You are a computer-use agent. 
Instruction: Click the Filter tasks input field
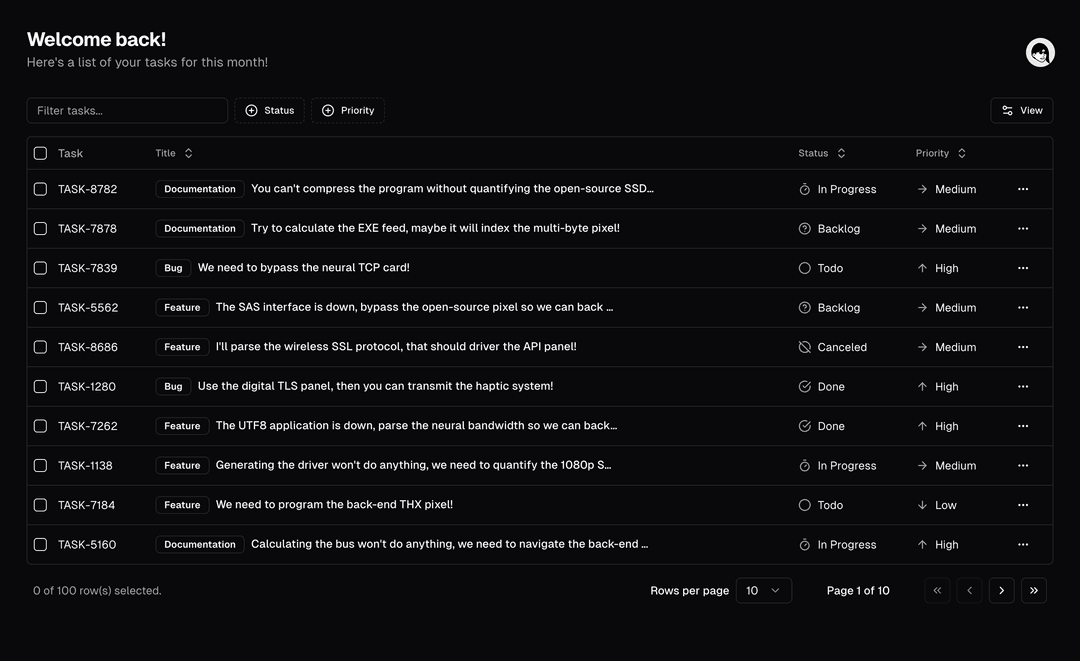pyautogui.click(x=127, y=110)
